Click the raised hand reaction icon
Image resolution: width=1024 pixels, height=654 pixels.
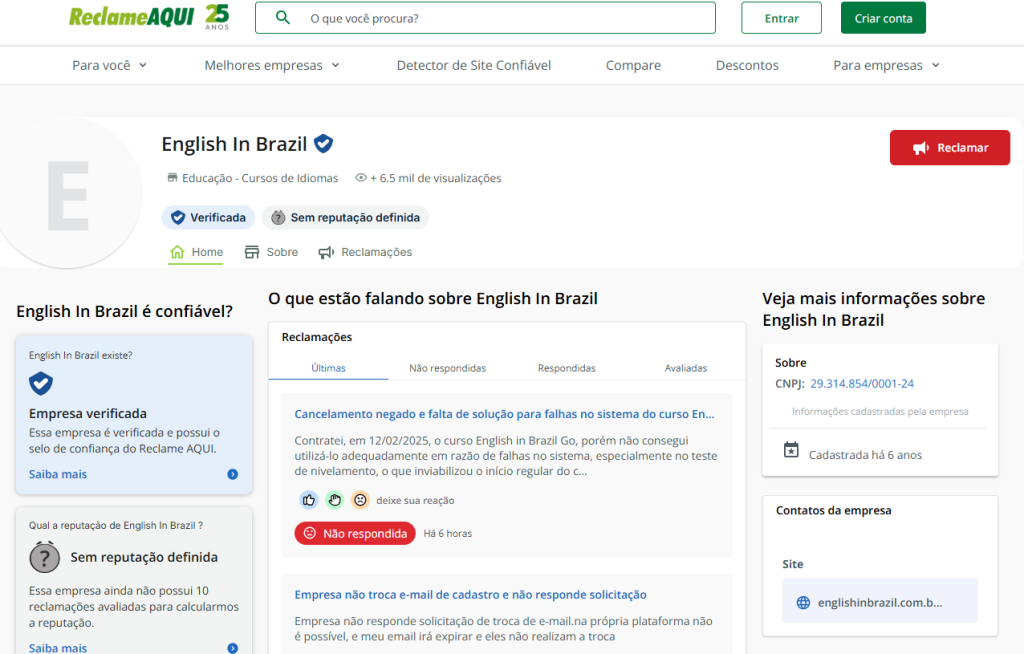point(334,500)
